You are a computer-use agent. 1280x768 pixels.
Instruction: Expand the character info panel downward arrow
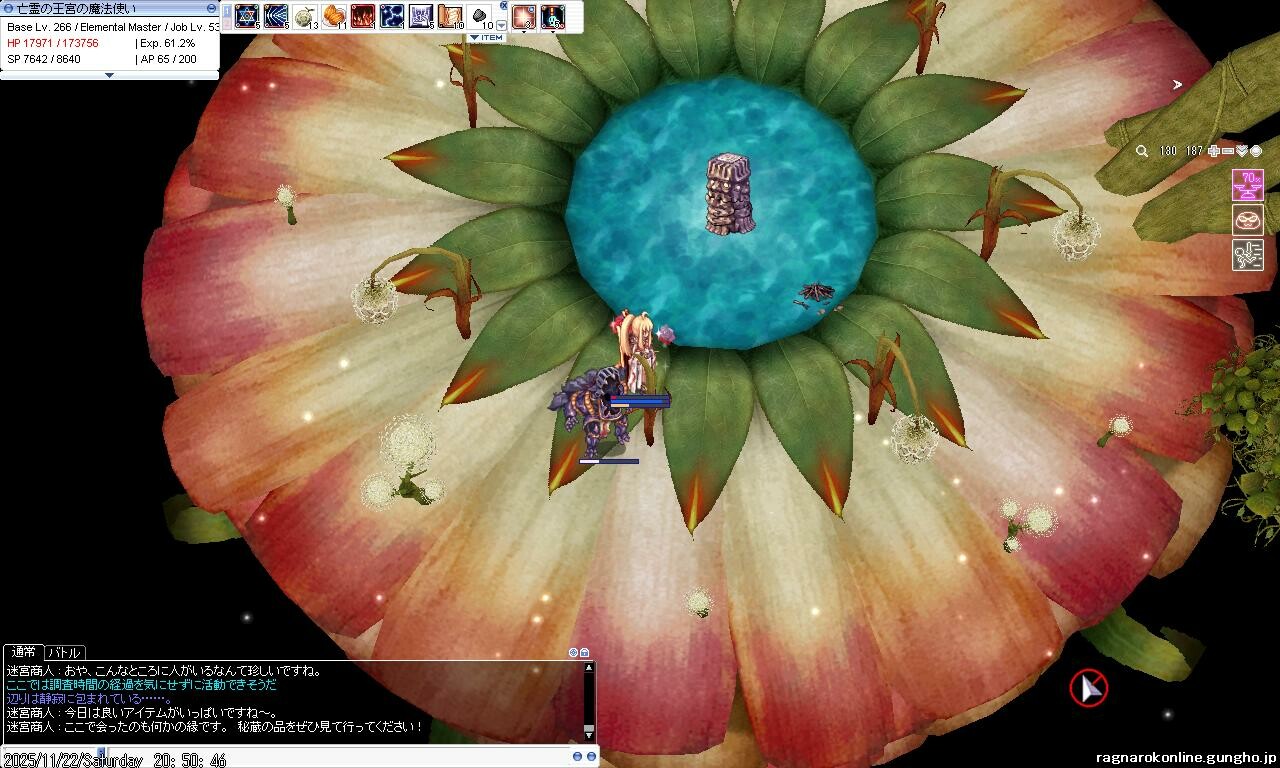109,75
